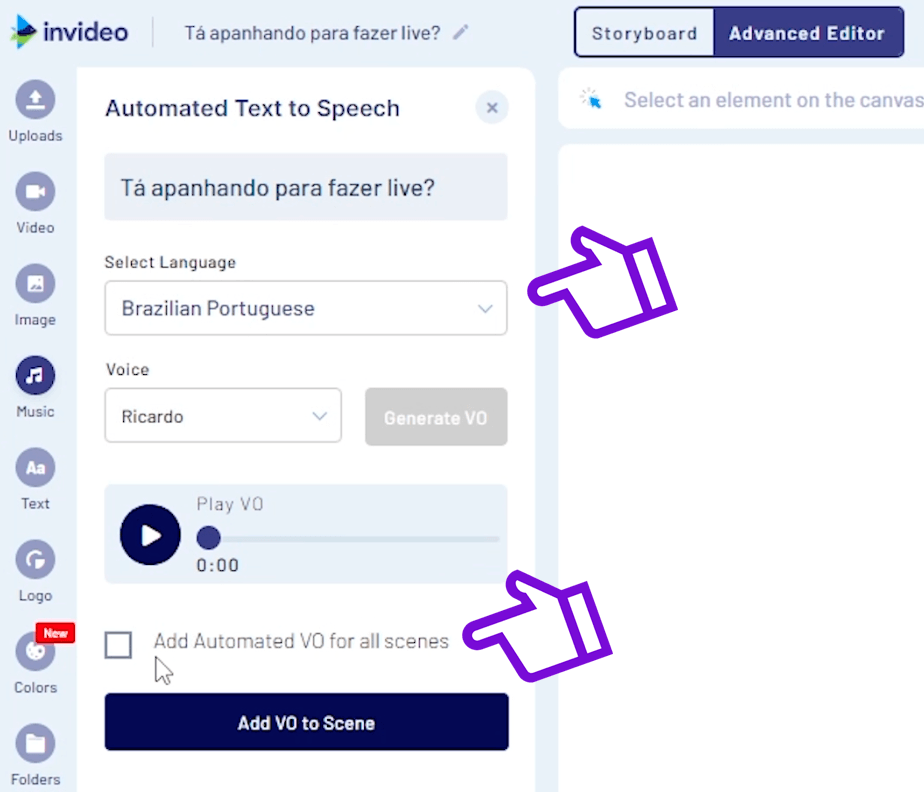The width and height of the screenshot is (924, 792).
Task: Open the Colors sidebar panel
Action: pyautogui.click(x=35, y=662)
